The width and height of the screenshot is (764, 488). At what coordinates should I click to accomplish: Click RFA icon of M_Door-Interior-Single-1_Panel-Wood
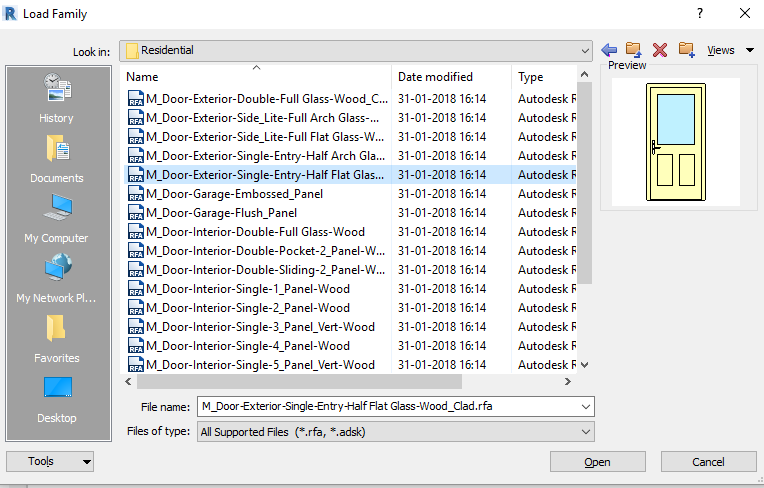135,289
